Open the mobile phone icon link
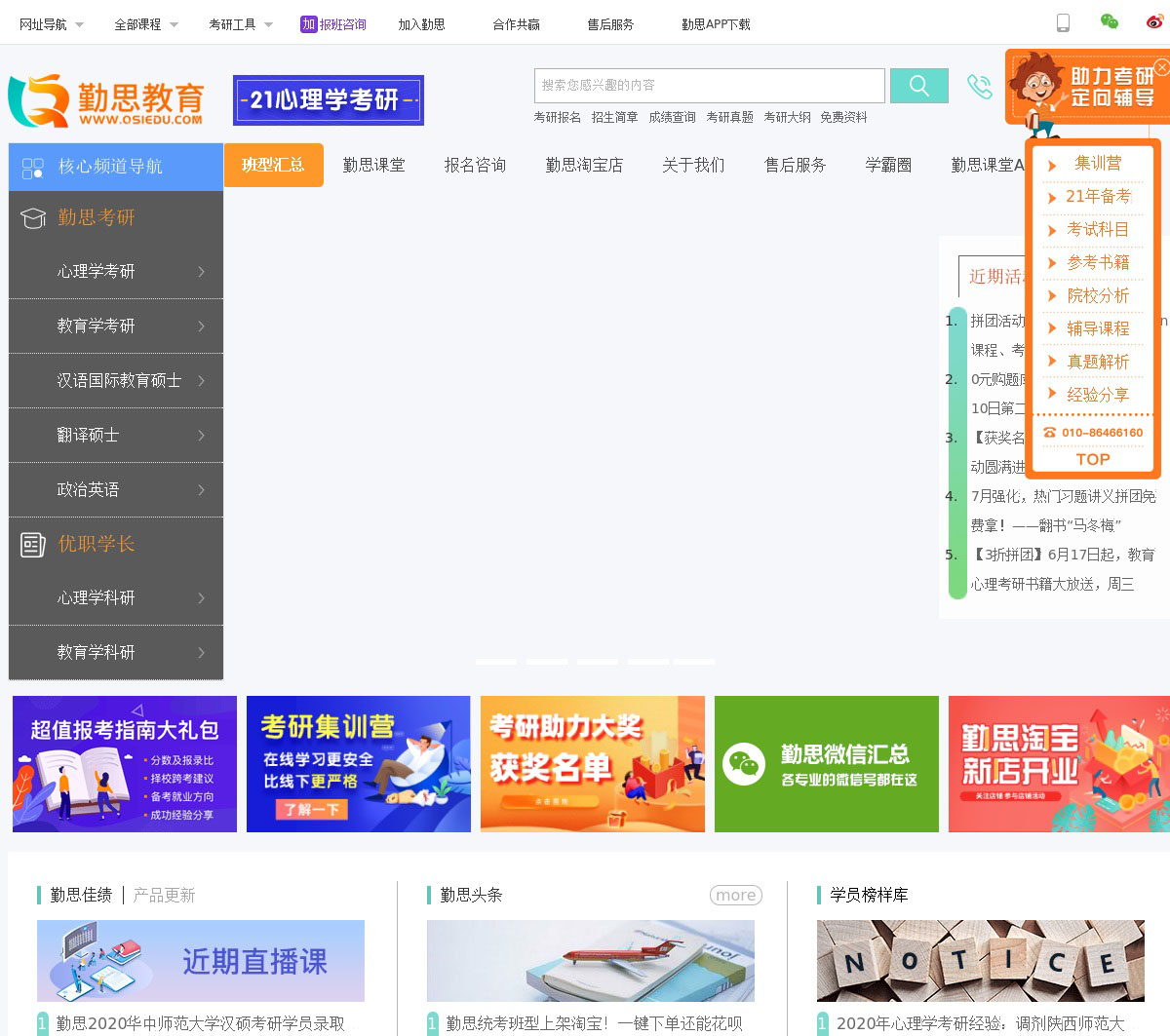 pyautogui.click(x=1063, y=23)
